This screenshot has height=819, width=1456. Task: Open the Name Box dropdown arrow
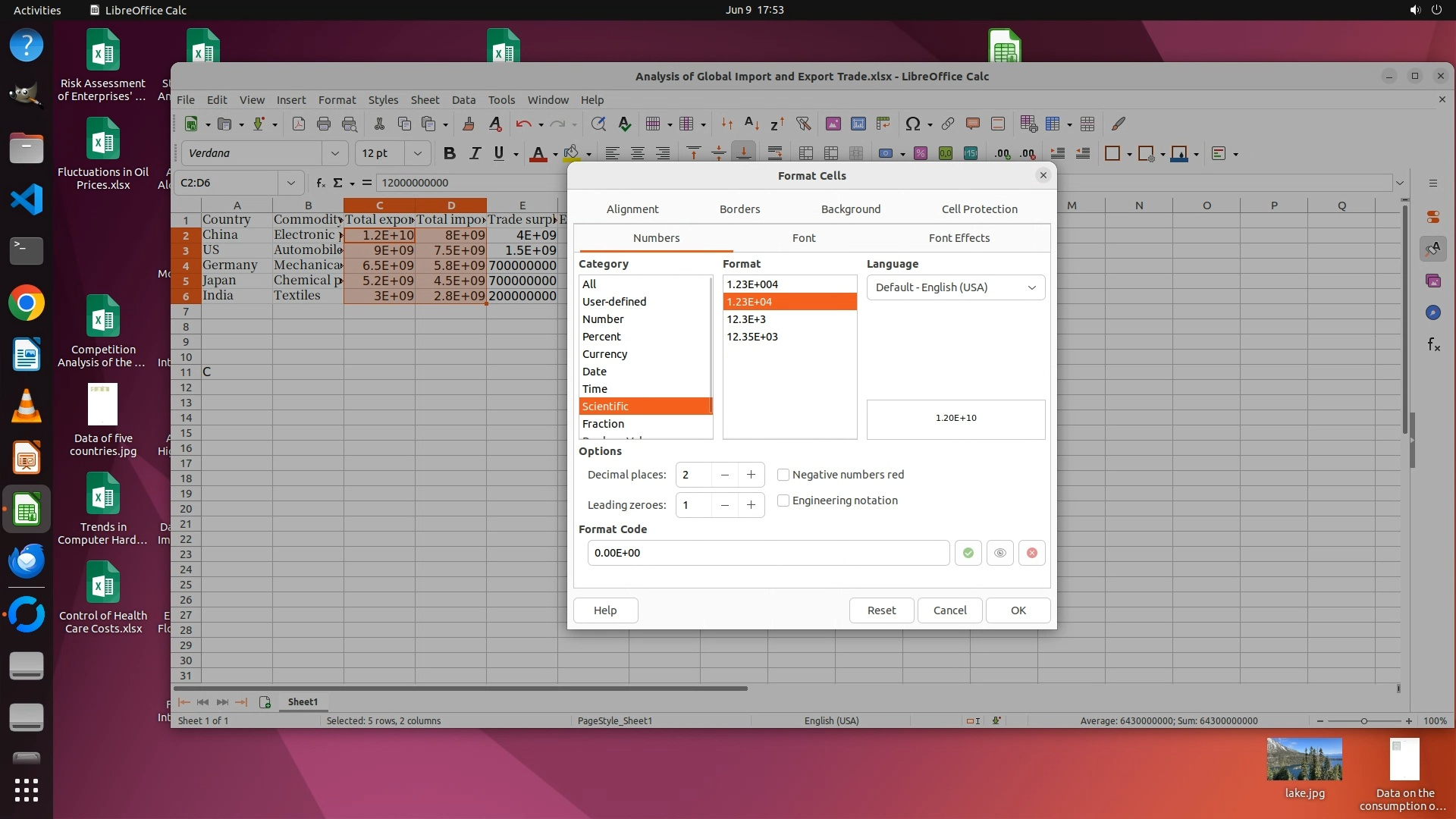(x=290, y=183)
